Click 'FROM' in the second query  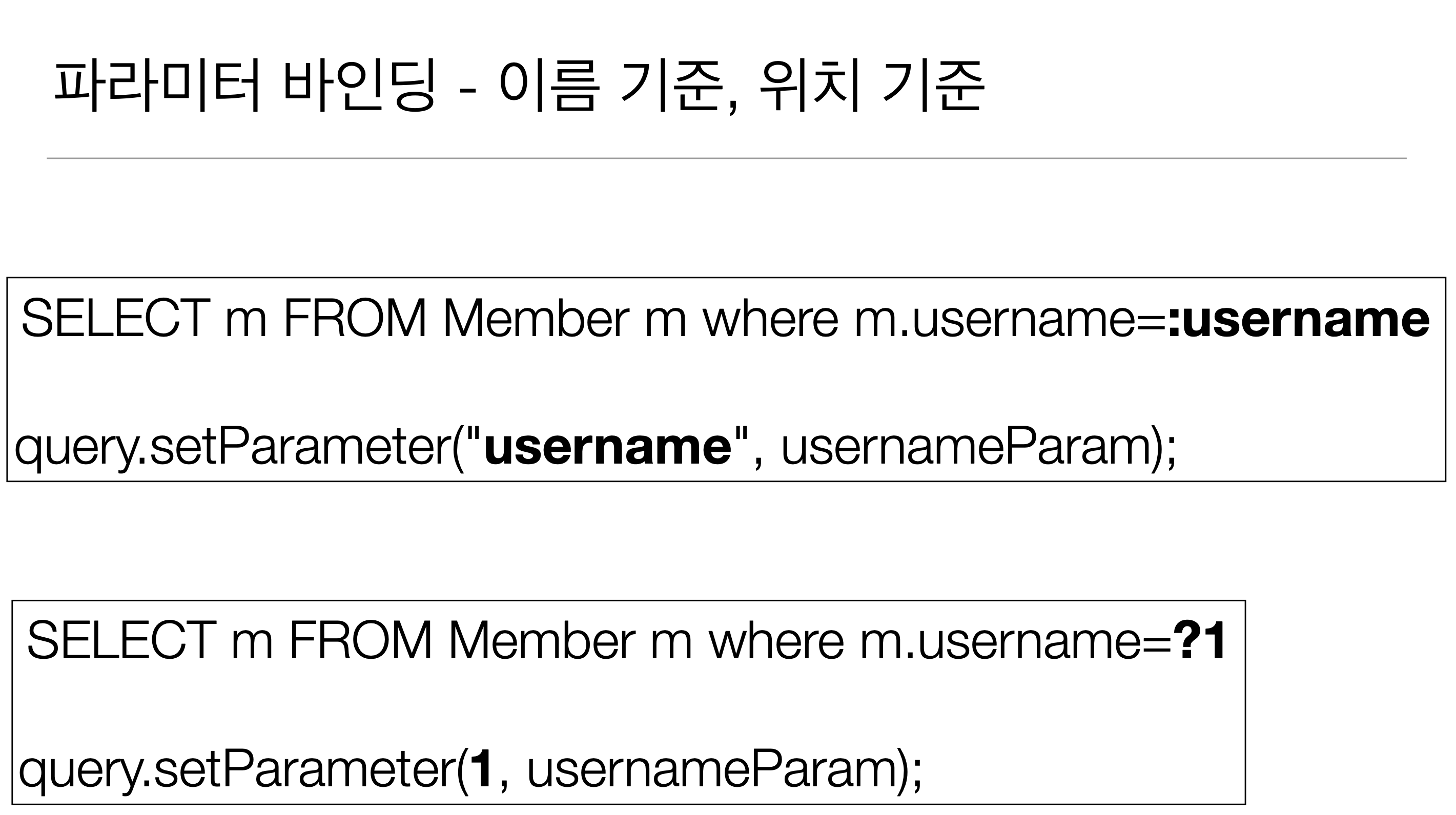(361, 640)
